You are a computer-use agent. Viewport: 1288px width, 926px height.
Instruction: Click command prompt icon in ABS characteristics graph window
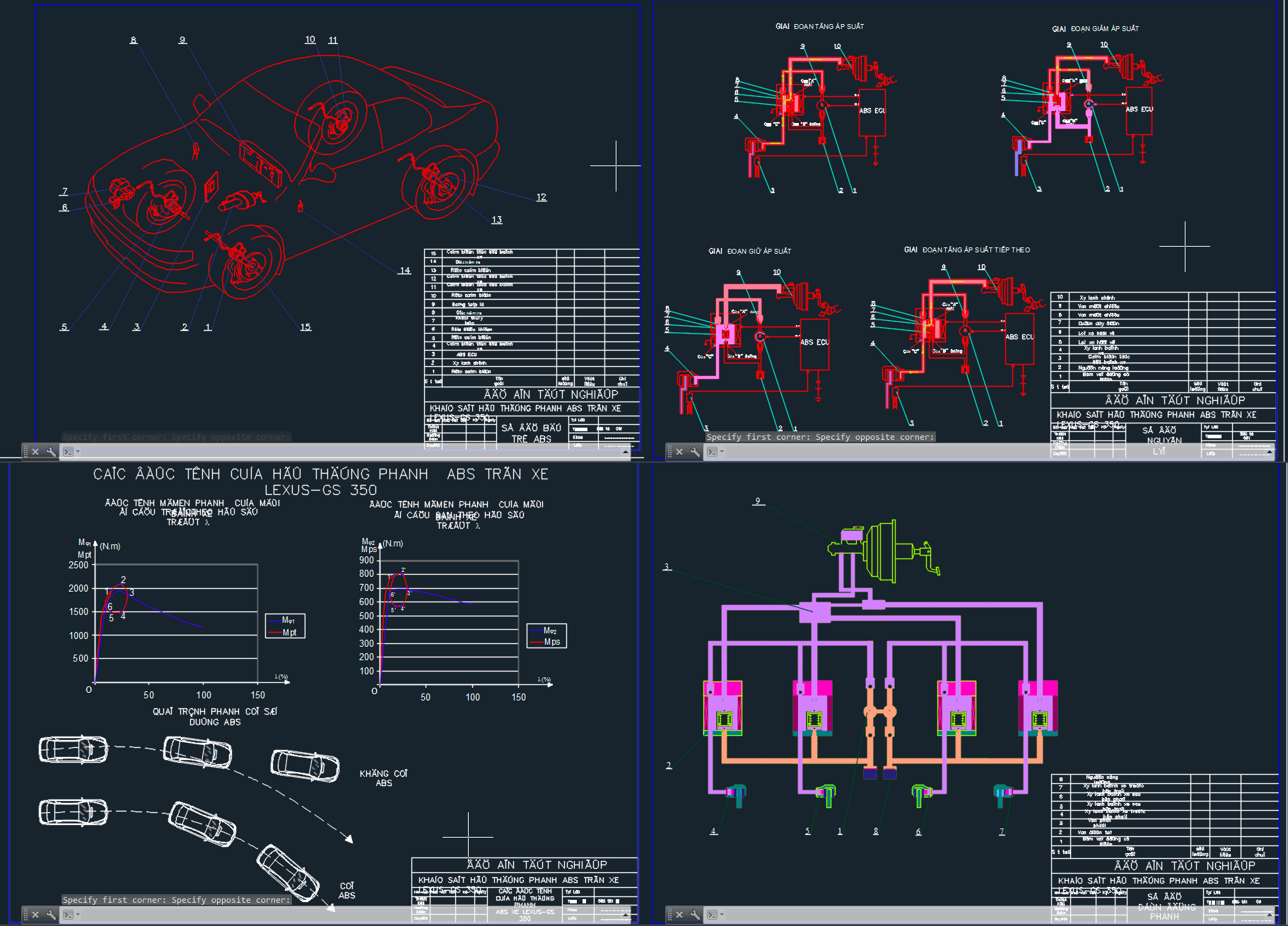[x=68, y=915]
